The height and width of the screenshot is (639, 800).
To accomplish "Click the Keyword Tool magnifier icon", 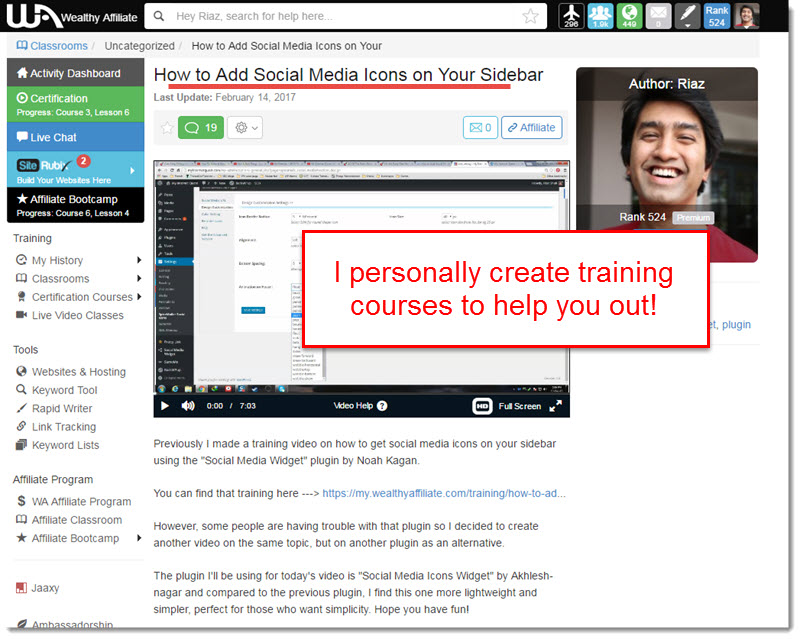I will (21, 389).
